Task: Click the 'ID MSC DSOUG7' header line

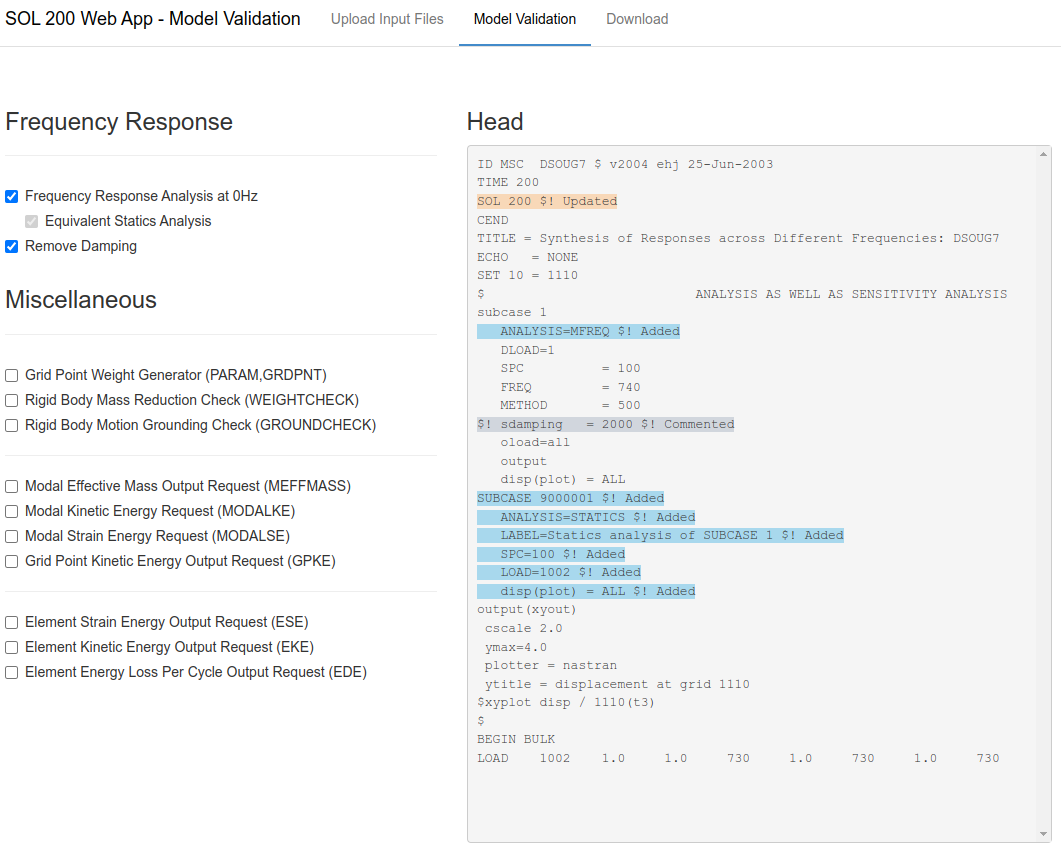Action: [x=625, y=164]
